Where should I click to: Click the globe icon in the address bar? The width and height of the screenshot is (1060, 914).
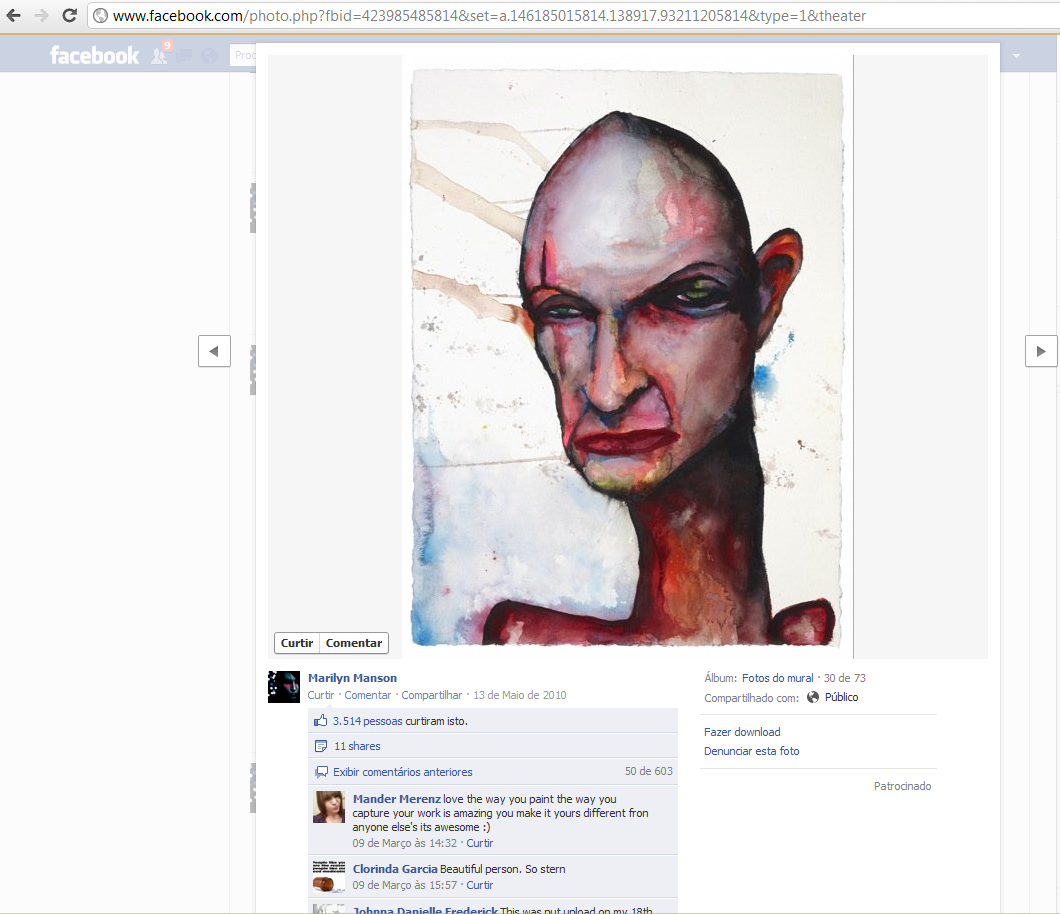[x=100, y=16]
